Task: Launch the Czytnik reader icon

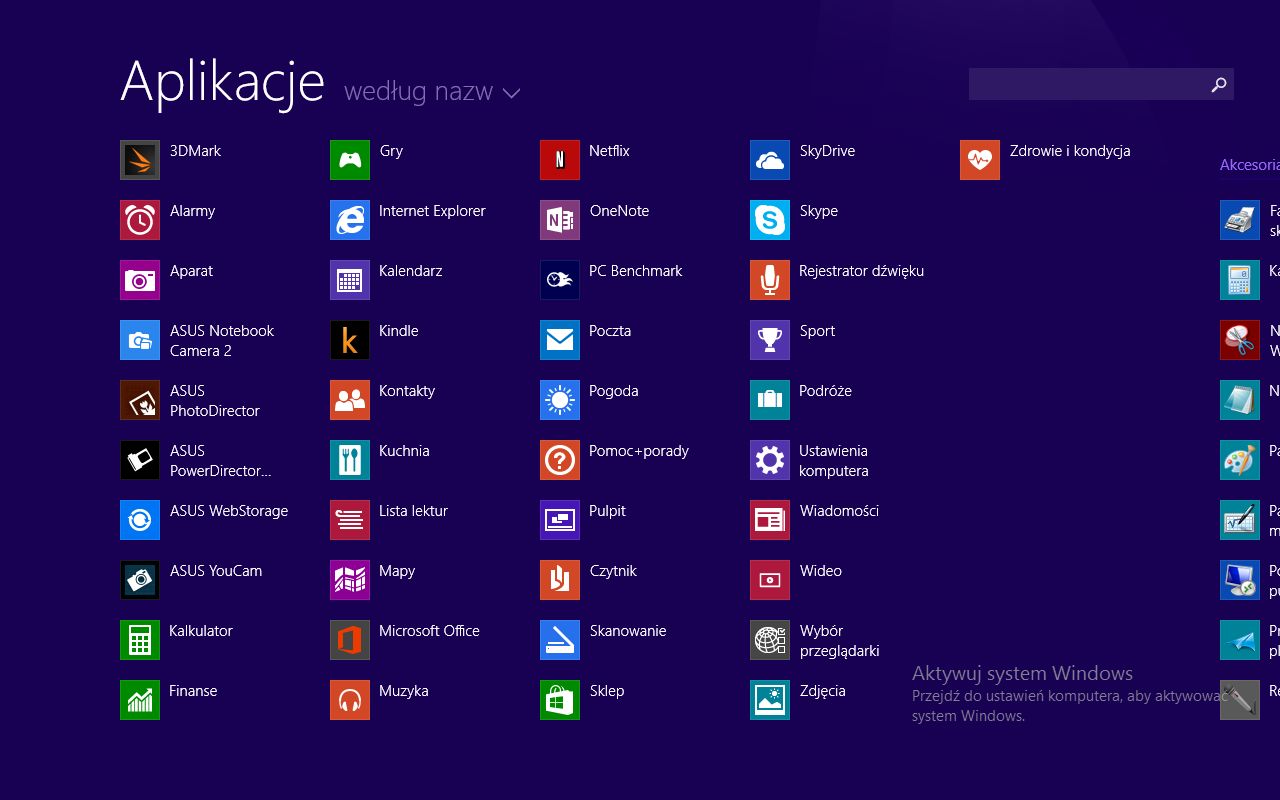Action: [x=560, y=580]
